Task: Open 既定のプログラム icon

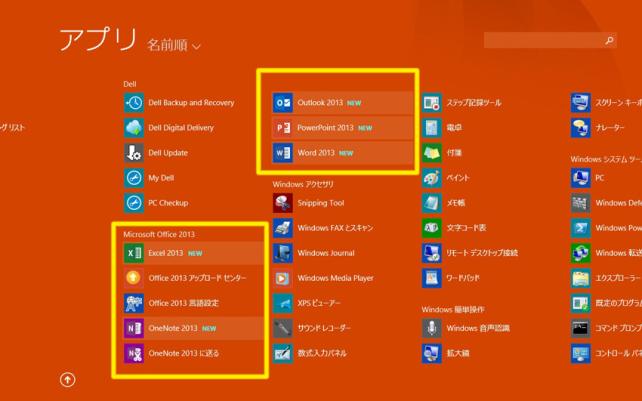Action: pos(581,303)
